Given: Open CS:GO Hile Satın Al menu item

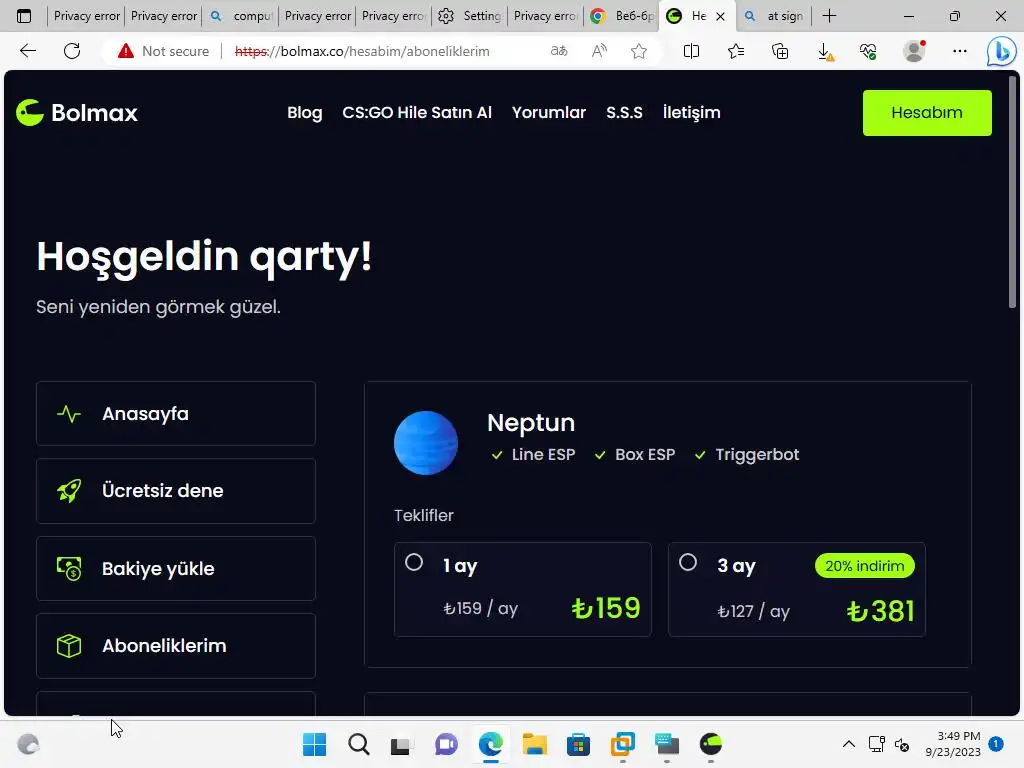Looking at the screenshot, I should click(417, 112).
